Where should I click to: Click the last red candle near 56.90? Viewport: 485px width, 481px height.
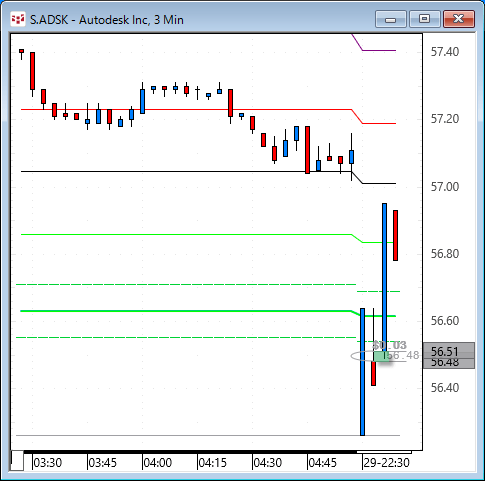395,235
